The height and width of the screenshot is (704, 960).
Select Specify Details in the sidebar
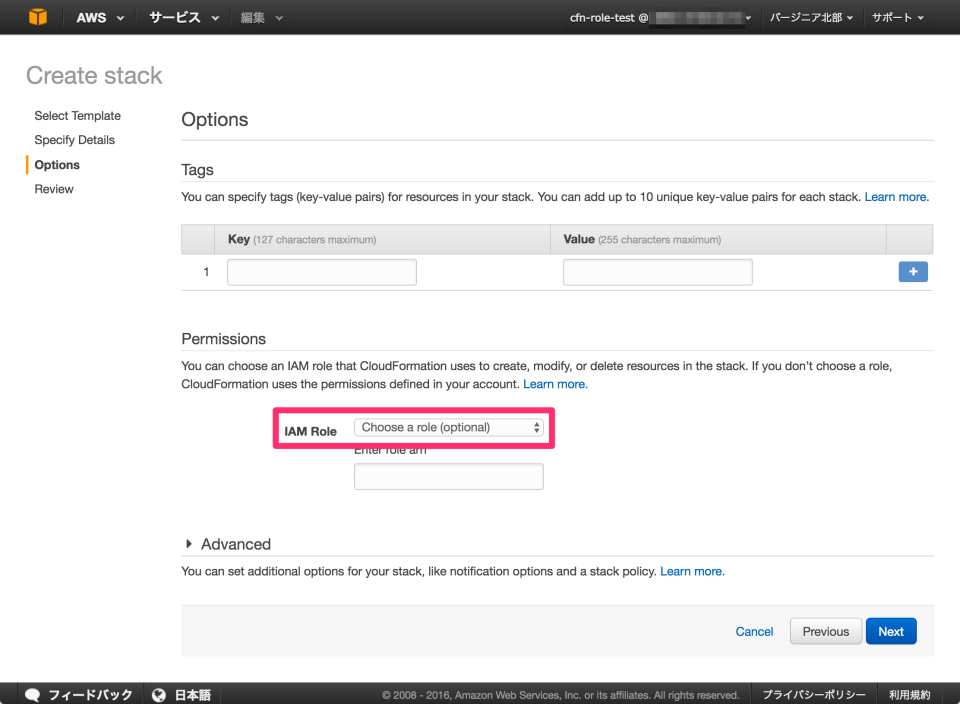point(77,139)
